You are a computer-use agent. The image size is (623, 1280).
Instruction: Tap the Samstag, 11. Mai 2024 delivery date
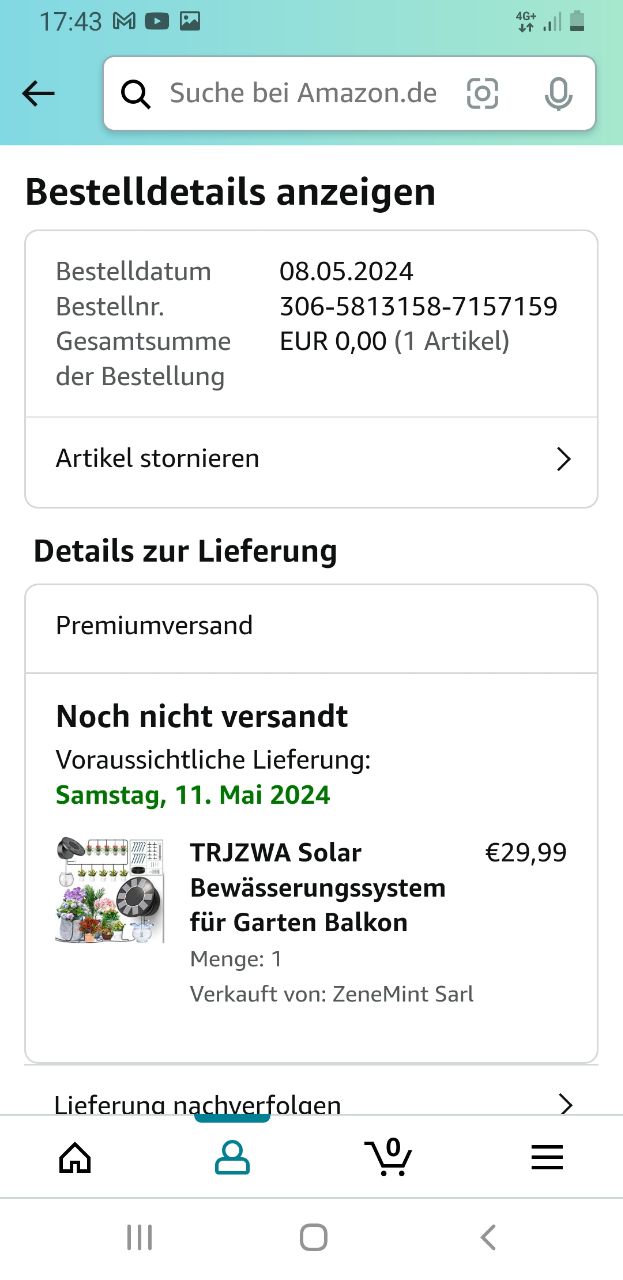tap(193, 795)
